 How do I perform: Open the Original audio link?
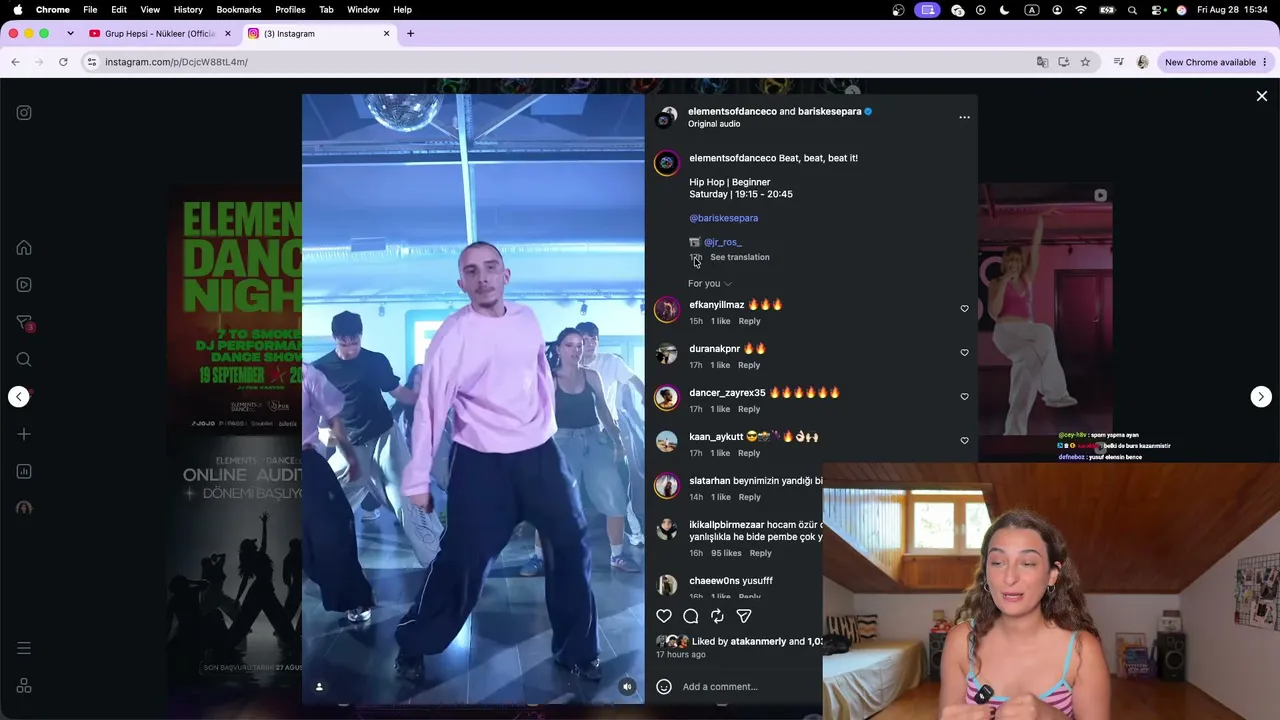point(714,124)
